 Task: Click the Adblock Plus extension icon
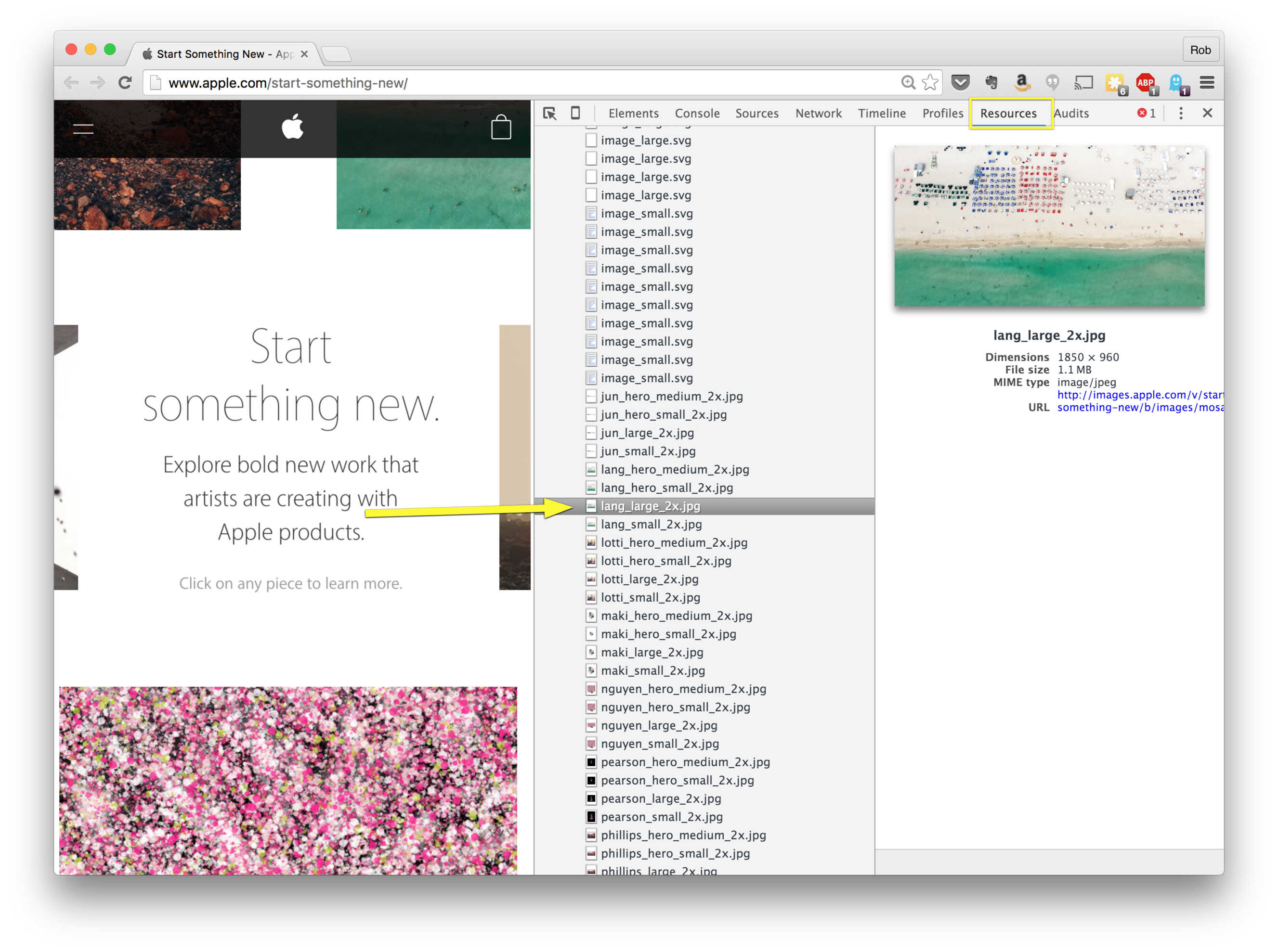1145,83
